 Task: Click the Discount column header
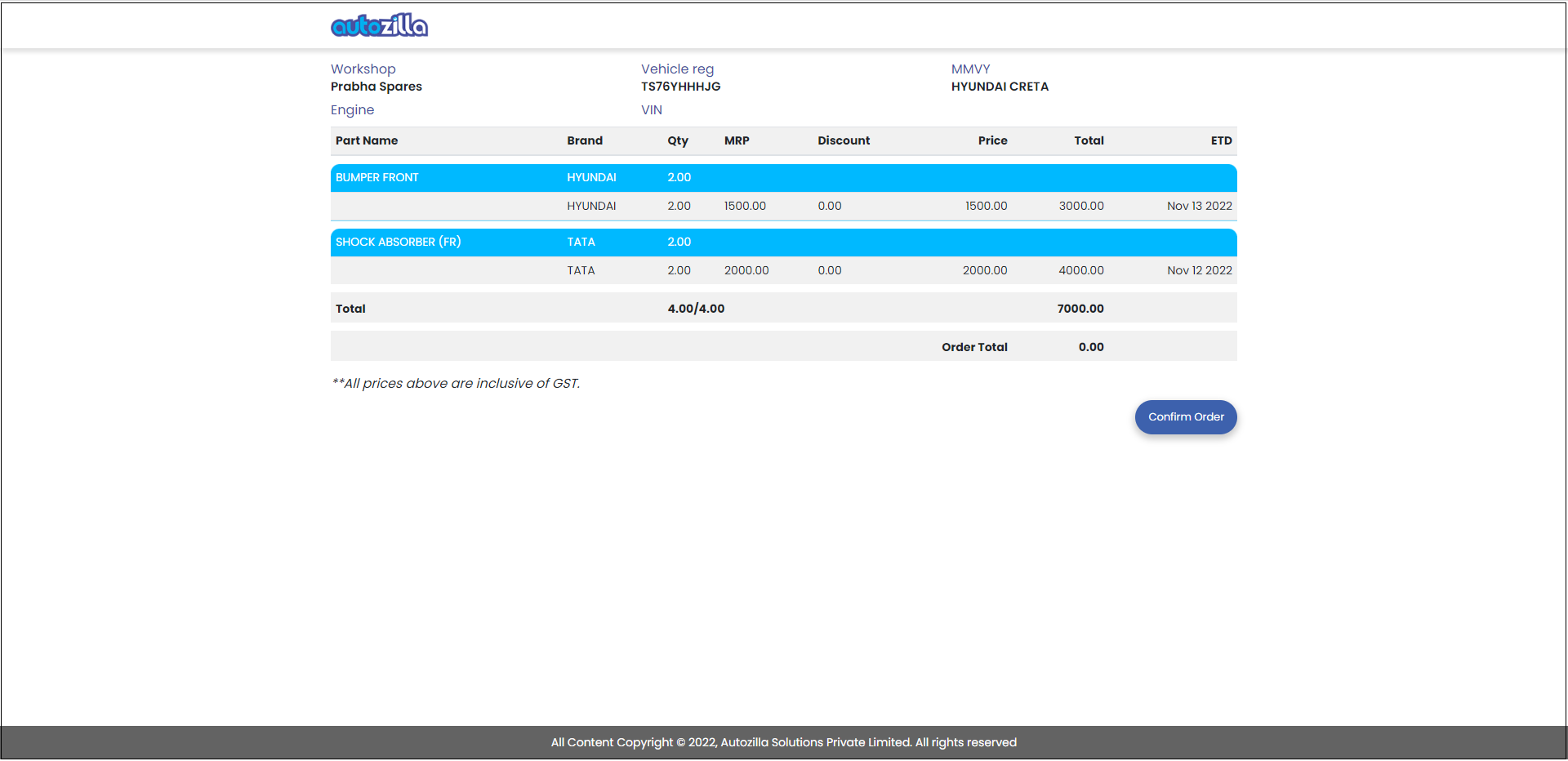click(x=844, y=140)
